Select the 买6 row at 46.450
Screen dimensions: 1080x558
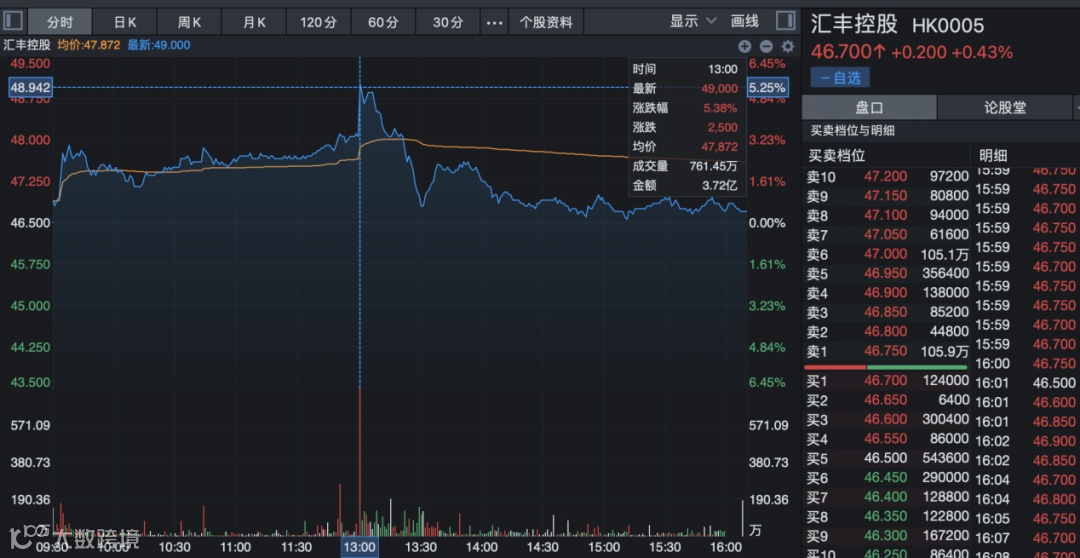(x=886, y=477)
